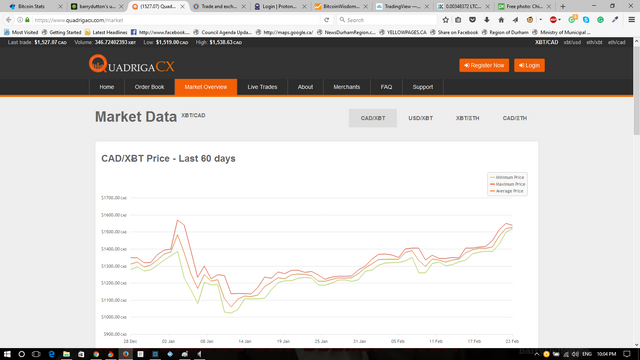The width and height of the screenshot is (640, 360).
Task: Activate the eyedropper color picker extension
Action: click(x=615, y=20)
